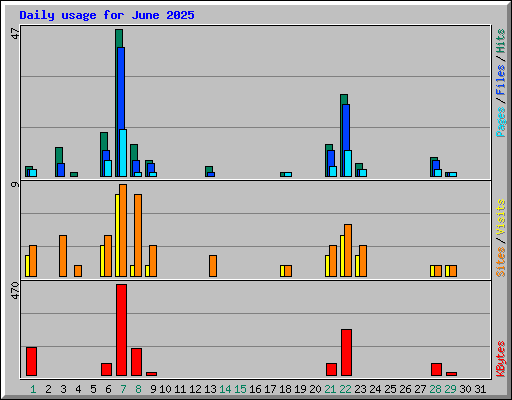Click the day '10' label on the bottom axis
This screenshot has height=400, width=512.
(165, 389)
